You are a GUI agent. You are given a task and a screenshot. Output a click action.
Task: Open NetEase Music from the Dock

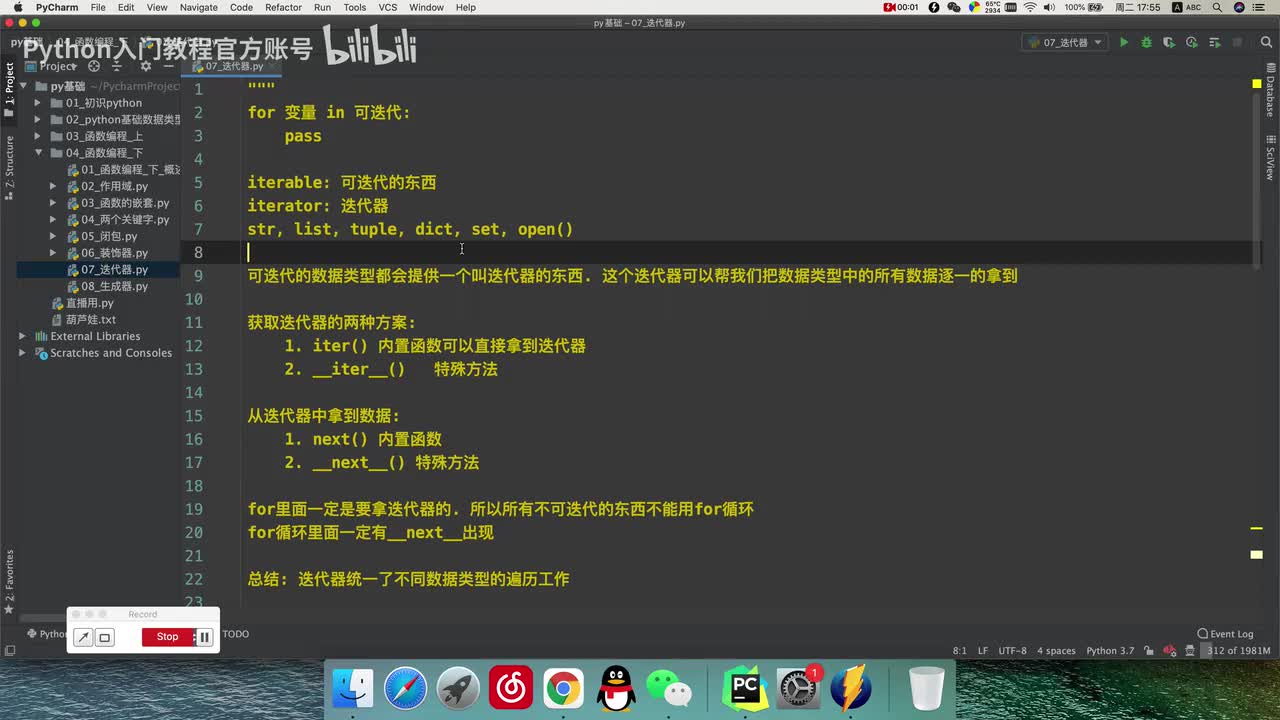(511, 689)
